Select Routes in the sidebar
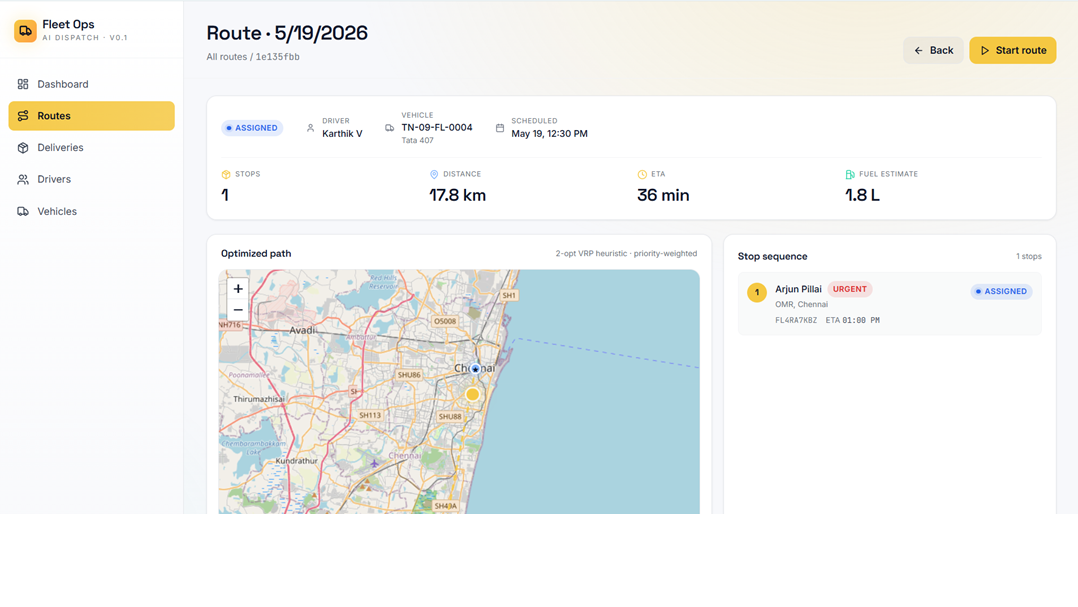1078x607 pixels. pos(91,115)
